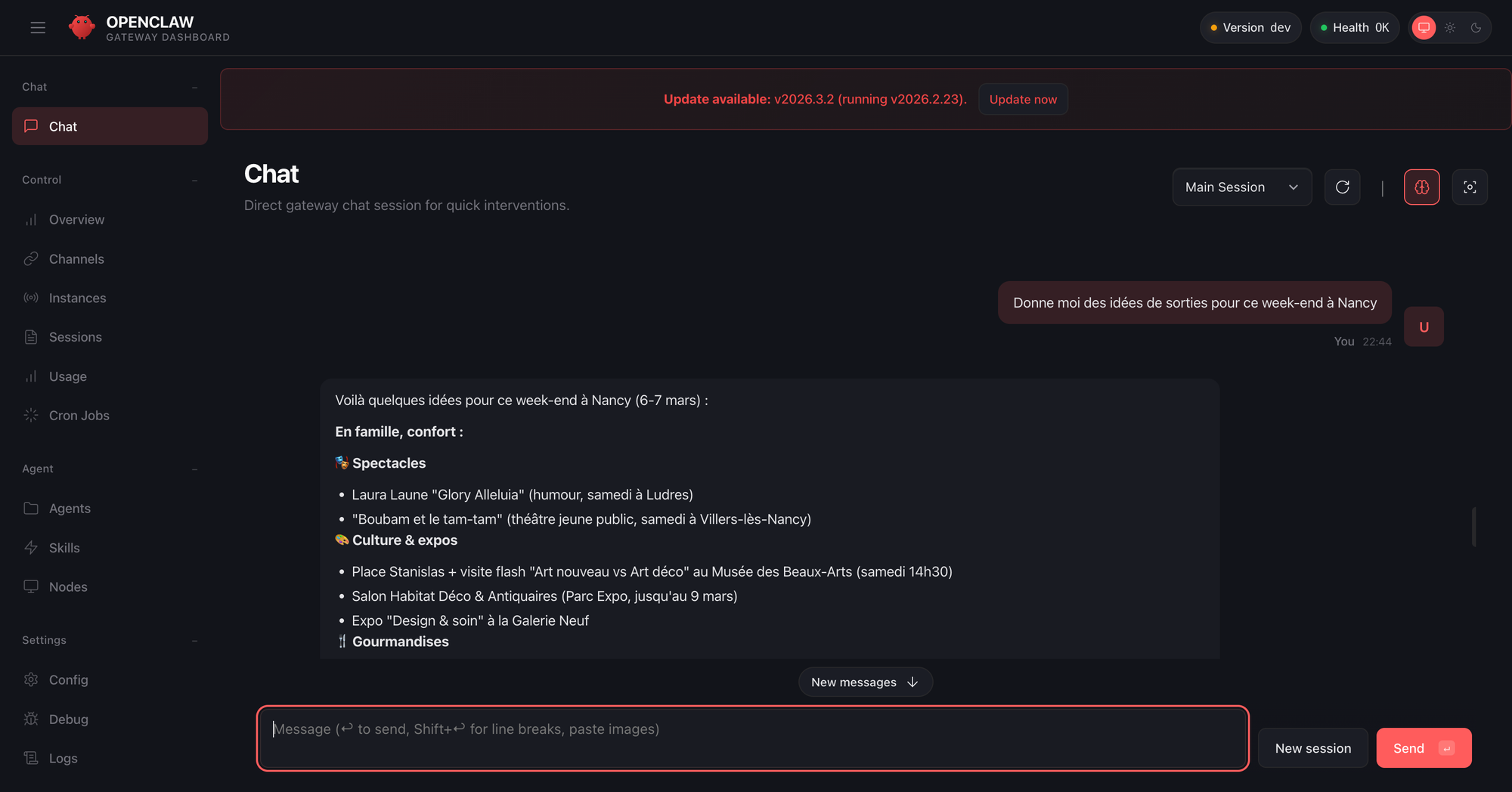The height and width of the screenshot is (792, 1512).
Task: Toggle the brain thinking icon
Action: [1421, 187]
